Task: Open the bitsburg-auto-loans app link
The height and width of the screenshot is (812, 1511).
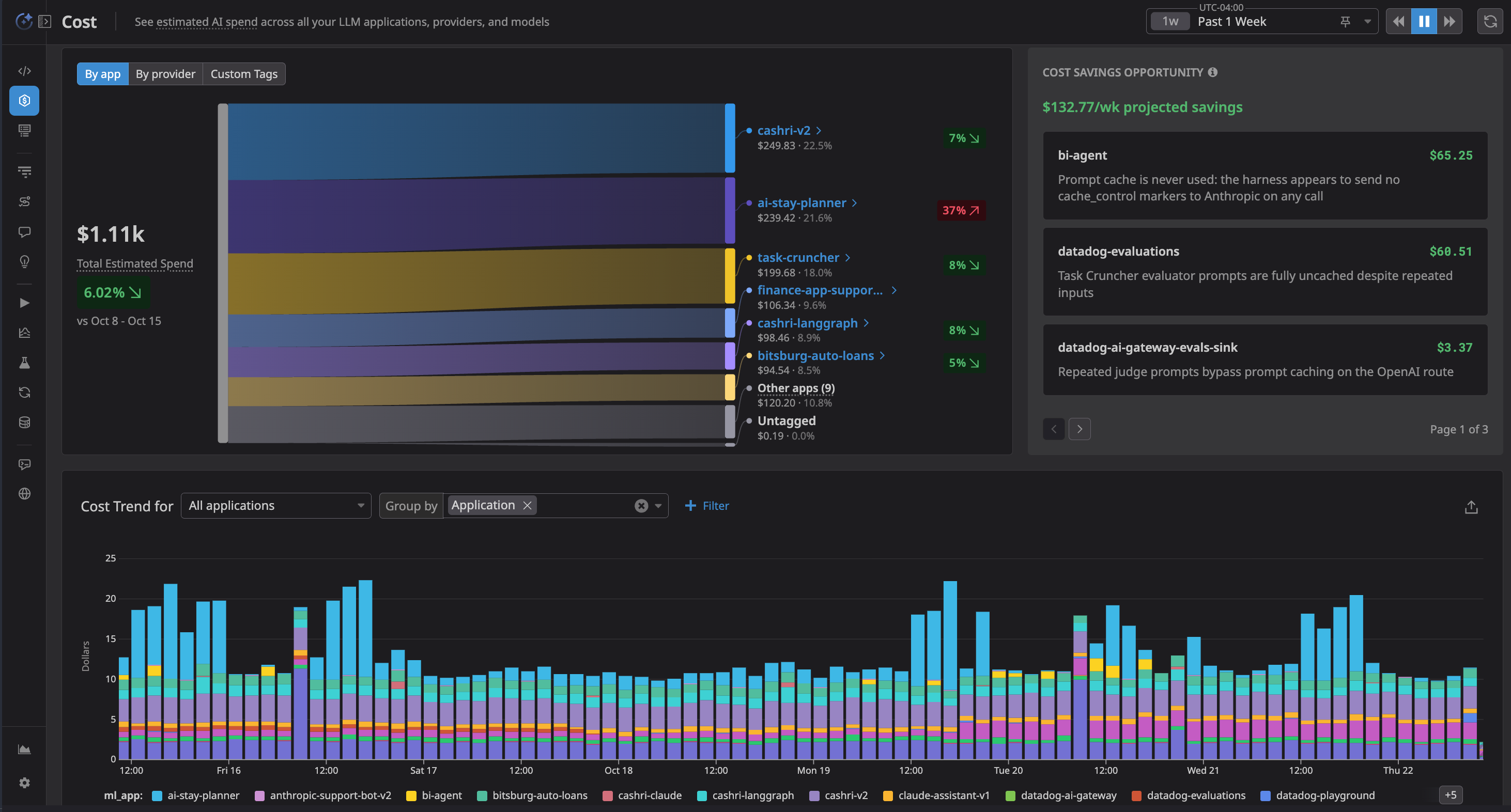Action: point(815,355)
